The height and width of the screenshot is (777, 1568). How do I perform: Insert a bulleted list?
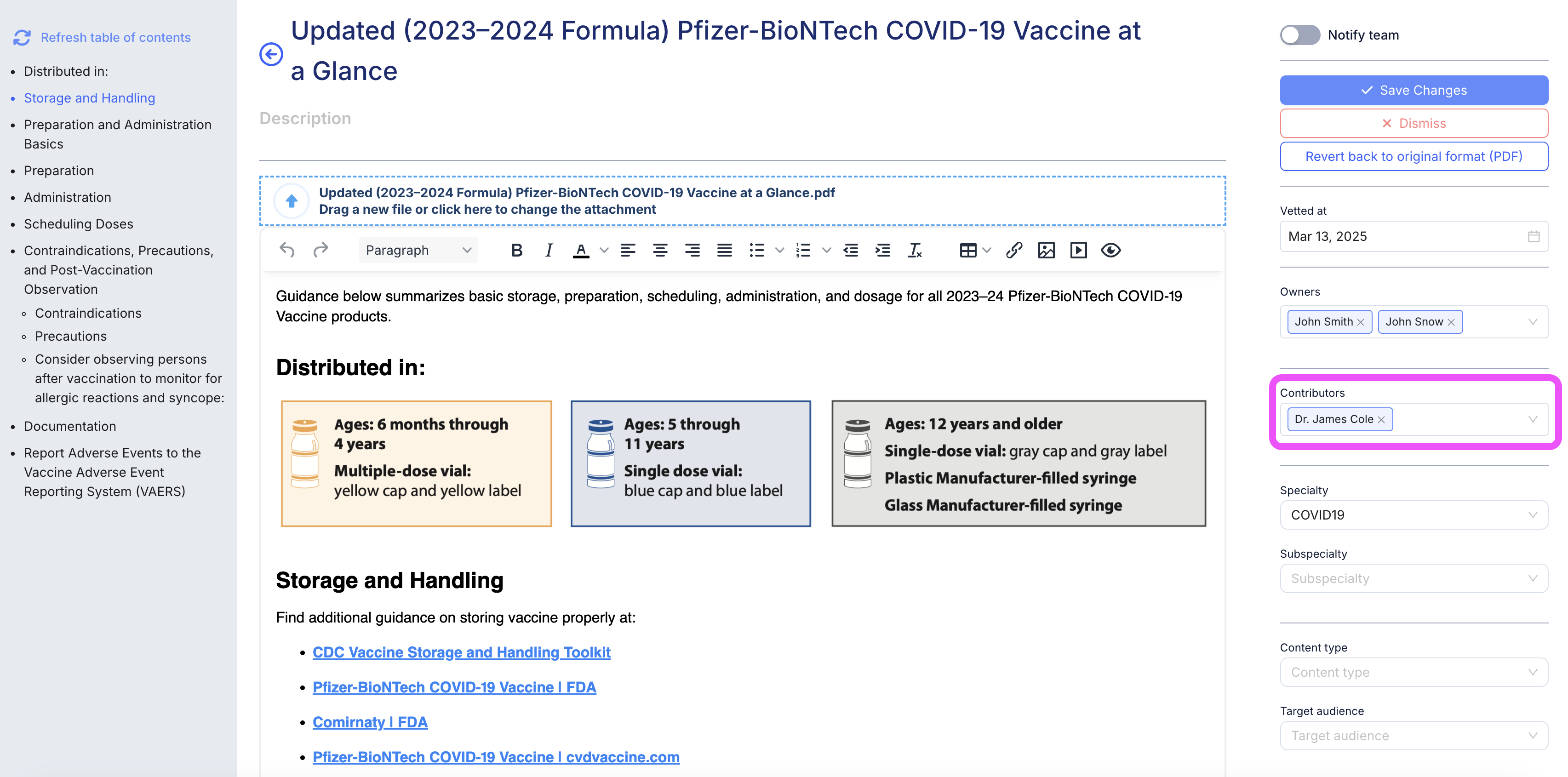[757, 250]
